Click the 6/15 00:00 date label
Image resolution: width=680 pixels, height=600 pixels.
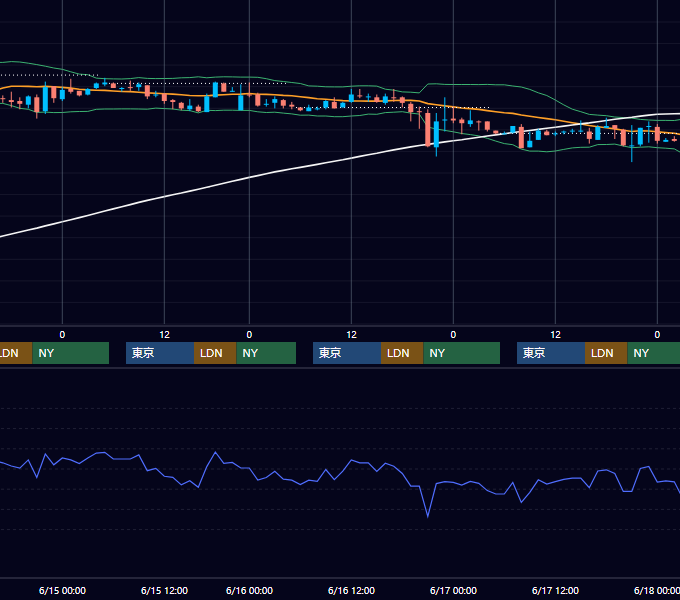point(62,590)
